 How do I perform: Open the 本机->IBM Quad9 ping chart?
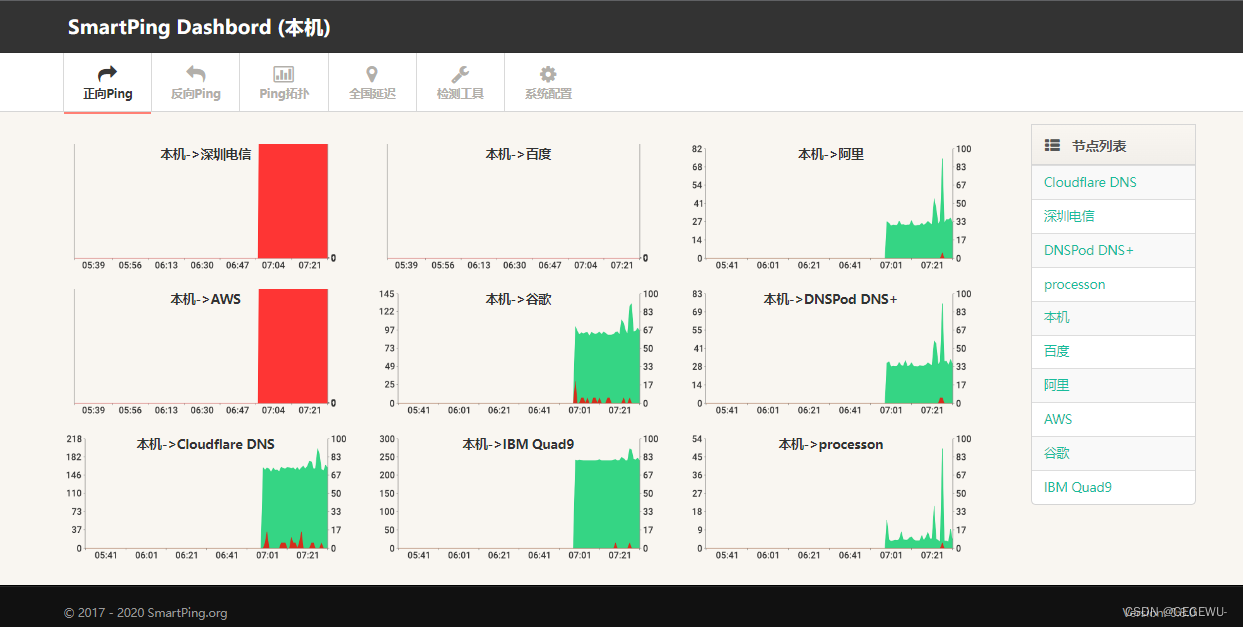tap(518, 497)
